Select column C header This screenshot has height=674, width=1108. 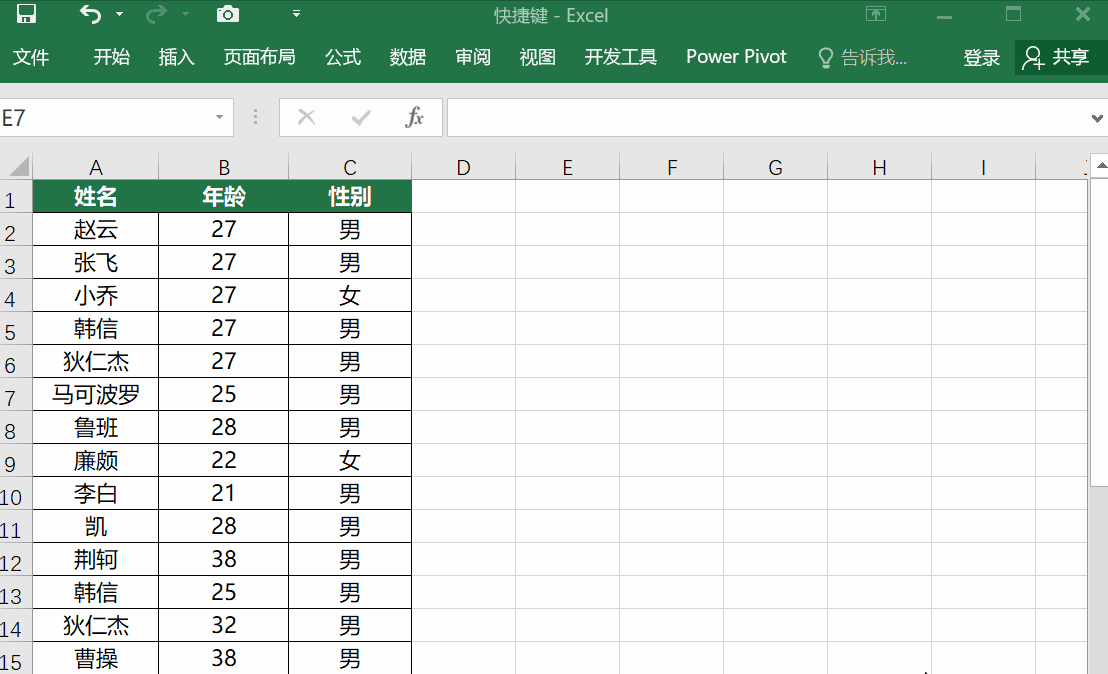(x=350, y=167)
